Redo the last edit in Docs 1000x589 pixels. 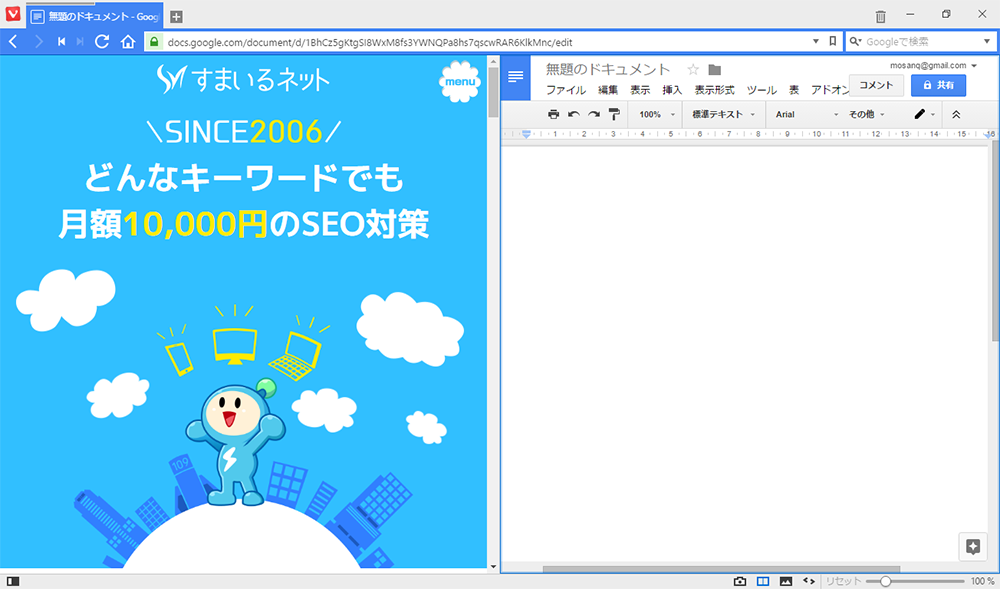[x=594, y=115]
